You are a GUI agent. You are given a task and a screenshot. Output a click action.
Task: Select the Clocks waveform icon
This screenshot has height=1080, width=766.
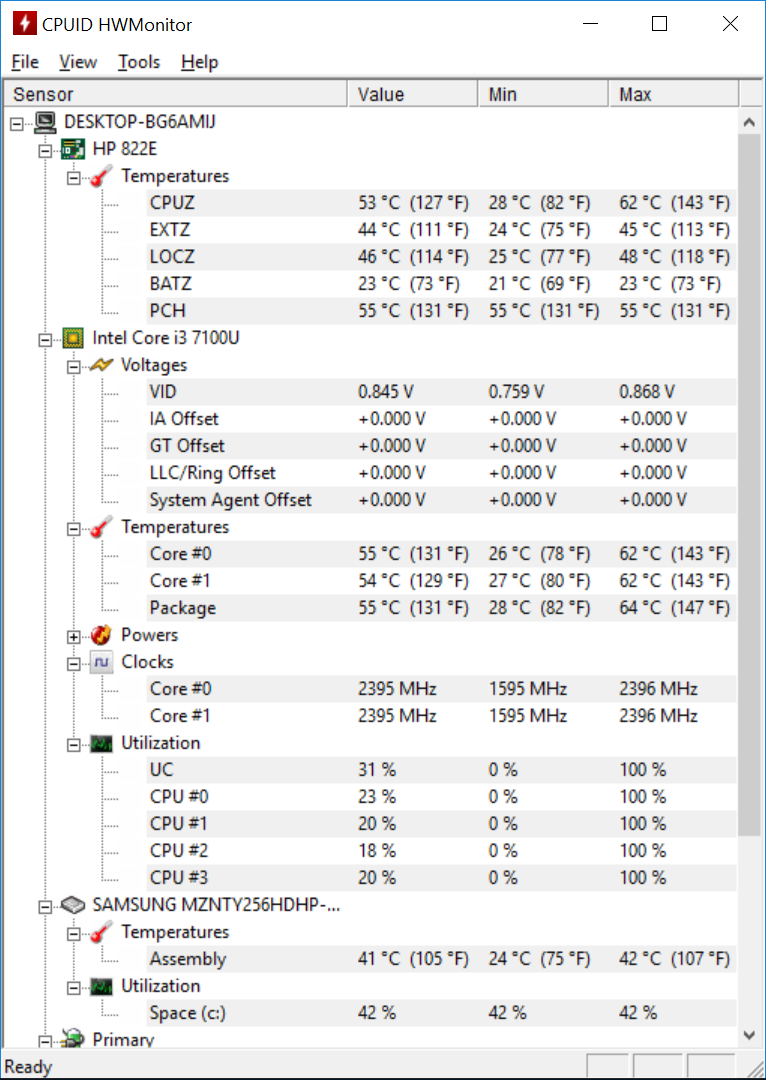click(x=101, y=662)
